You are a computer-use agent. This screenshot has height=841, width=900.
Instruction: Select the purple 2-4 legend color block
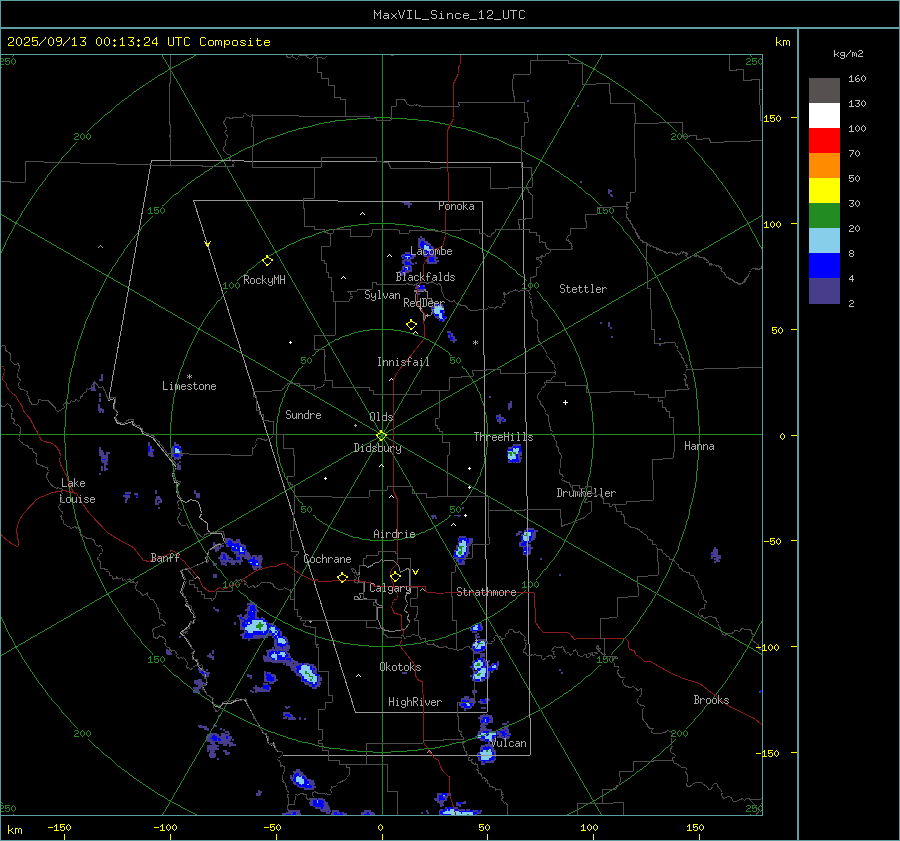824,291
